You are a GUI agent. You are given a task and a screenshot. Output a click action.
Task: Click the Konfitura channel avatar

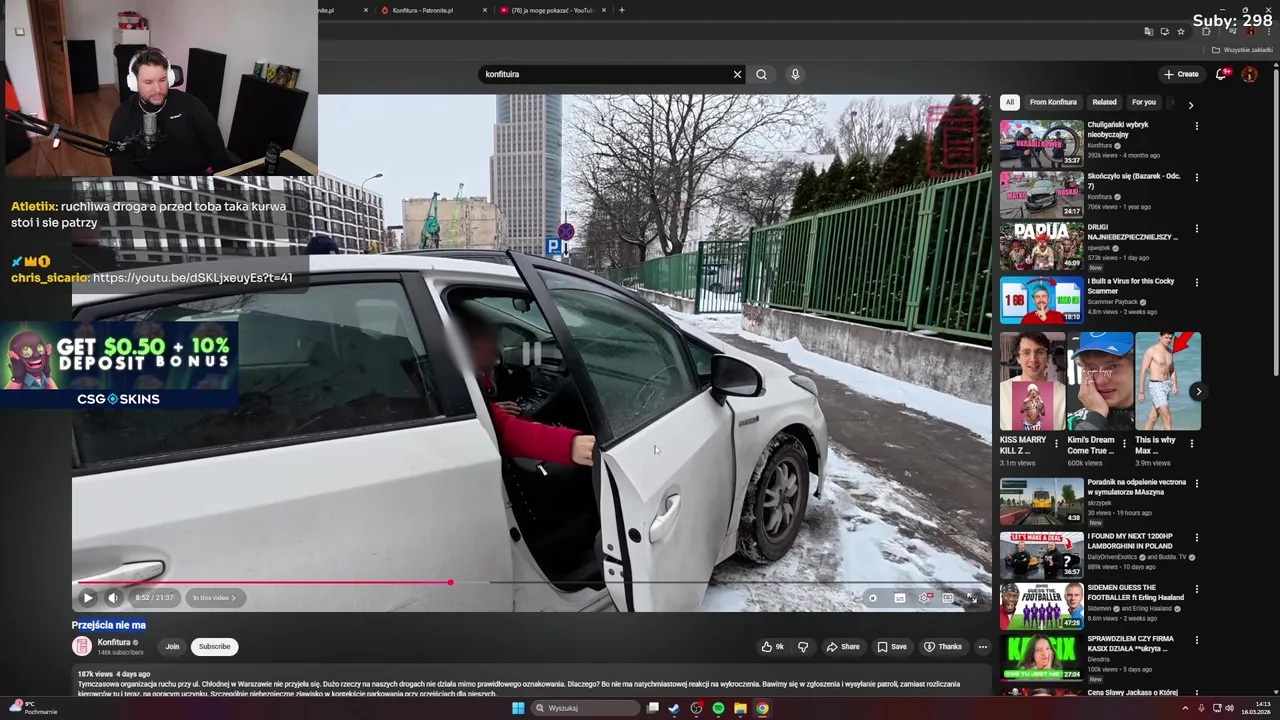[82, 646]
